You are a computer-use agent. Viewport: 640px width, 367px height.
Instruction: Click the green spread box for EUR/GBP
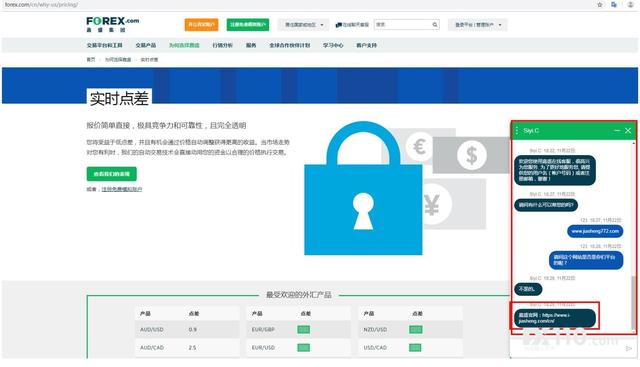(x=303, y=329)
